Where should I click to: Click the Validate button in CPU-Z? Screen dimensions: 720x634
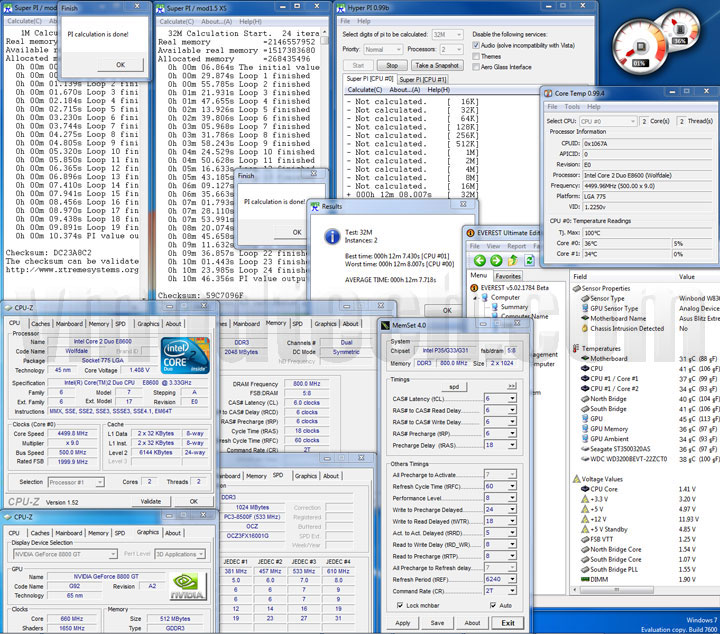(x=151, y=501)
